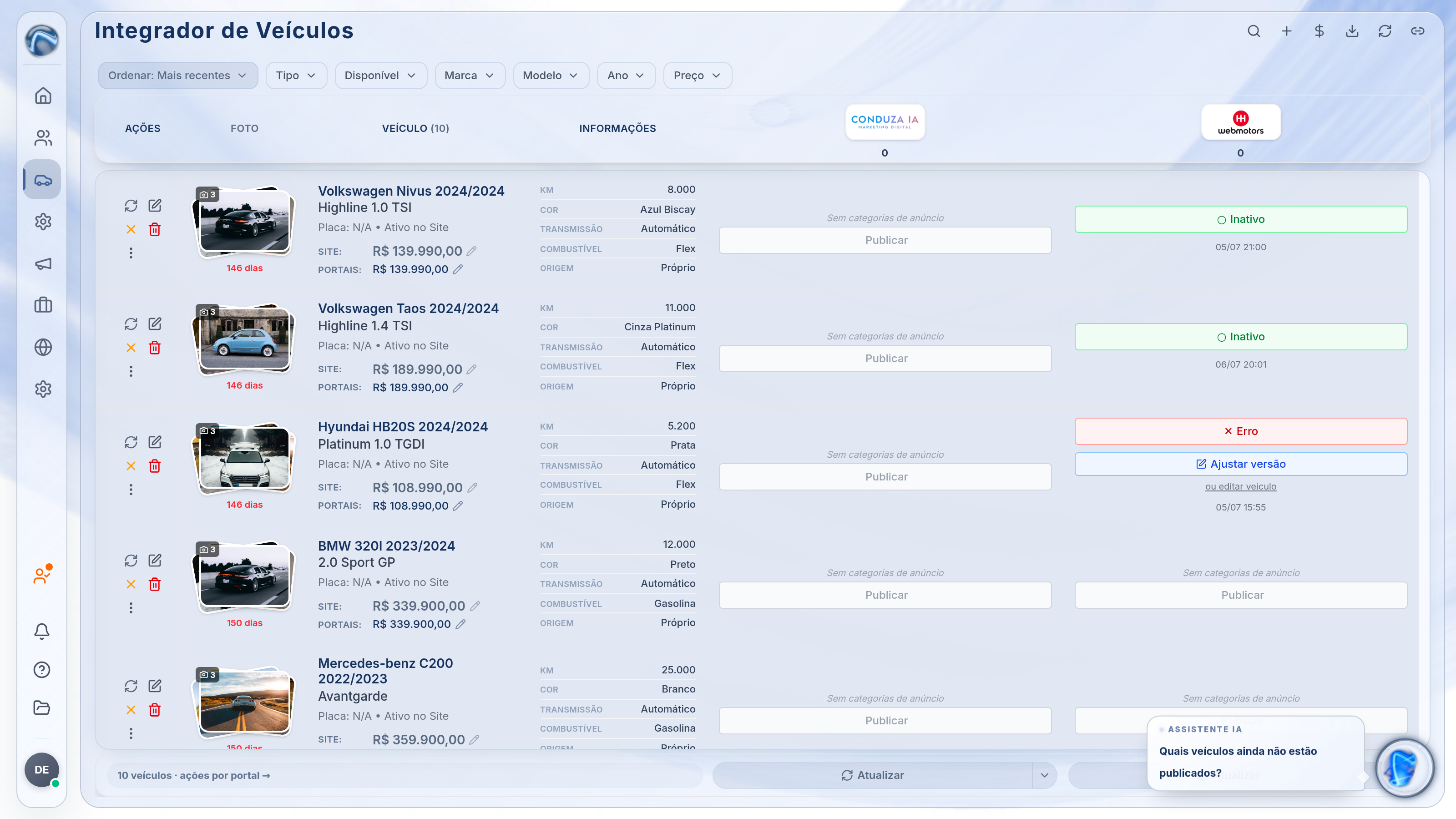Open the globe icon in the sidebar
This screenshot has height=819, width=1456.
(43, 347)
